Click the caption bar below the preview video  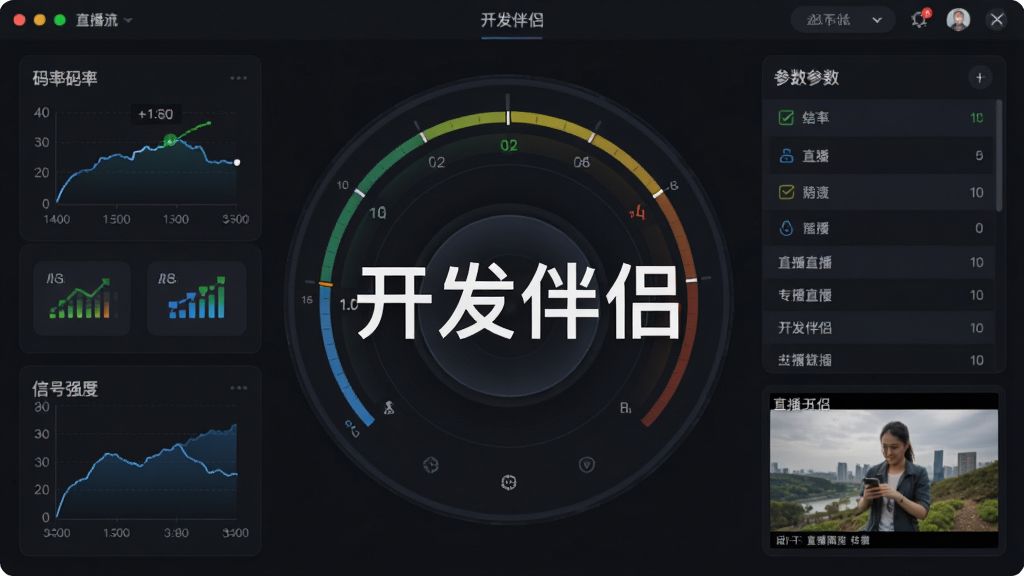click(884, 540)
